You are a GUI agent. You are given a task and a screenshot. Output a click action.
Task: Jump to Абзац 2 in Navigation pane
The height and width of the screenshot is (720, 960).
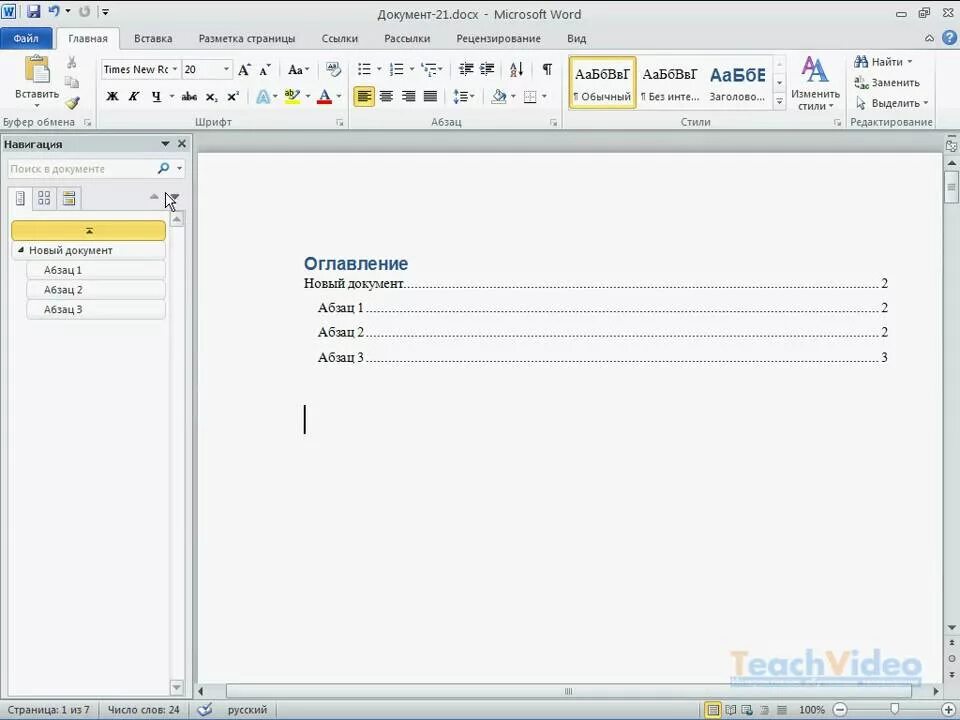click(96, 290)
